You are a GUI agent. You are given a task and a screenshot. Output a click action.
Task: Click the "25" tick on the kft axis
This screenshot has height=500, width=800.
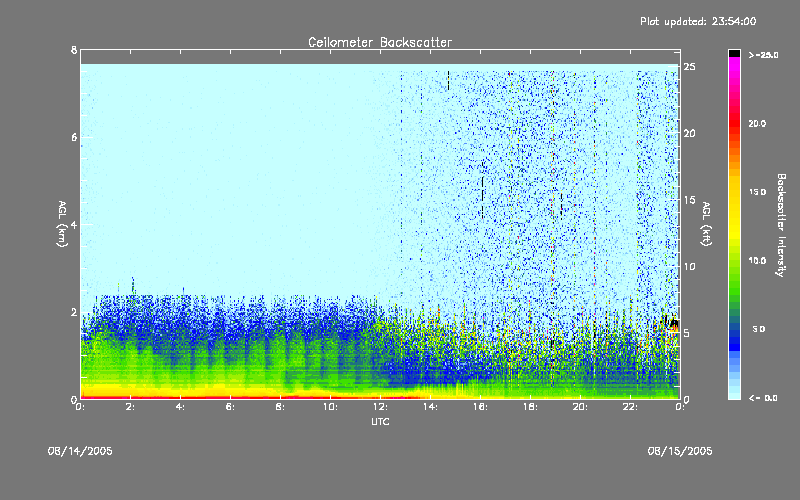point(689,67)
